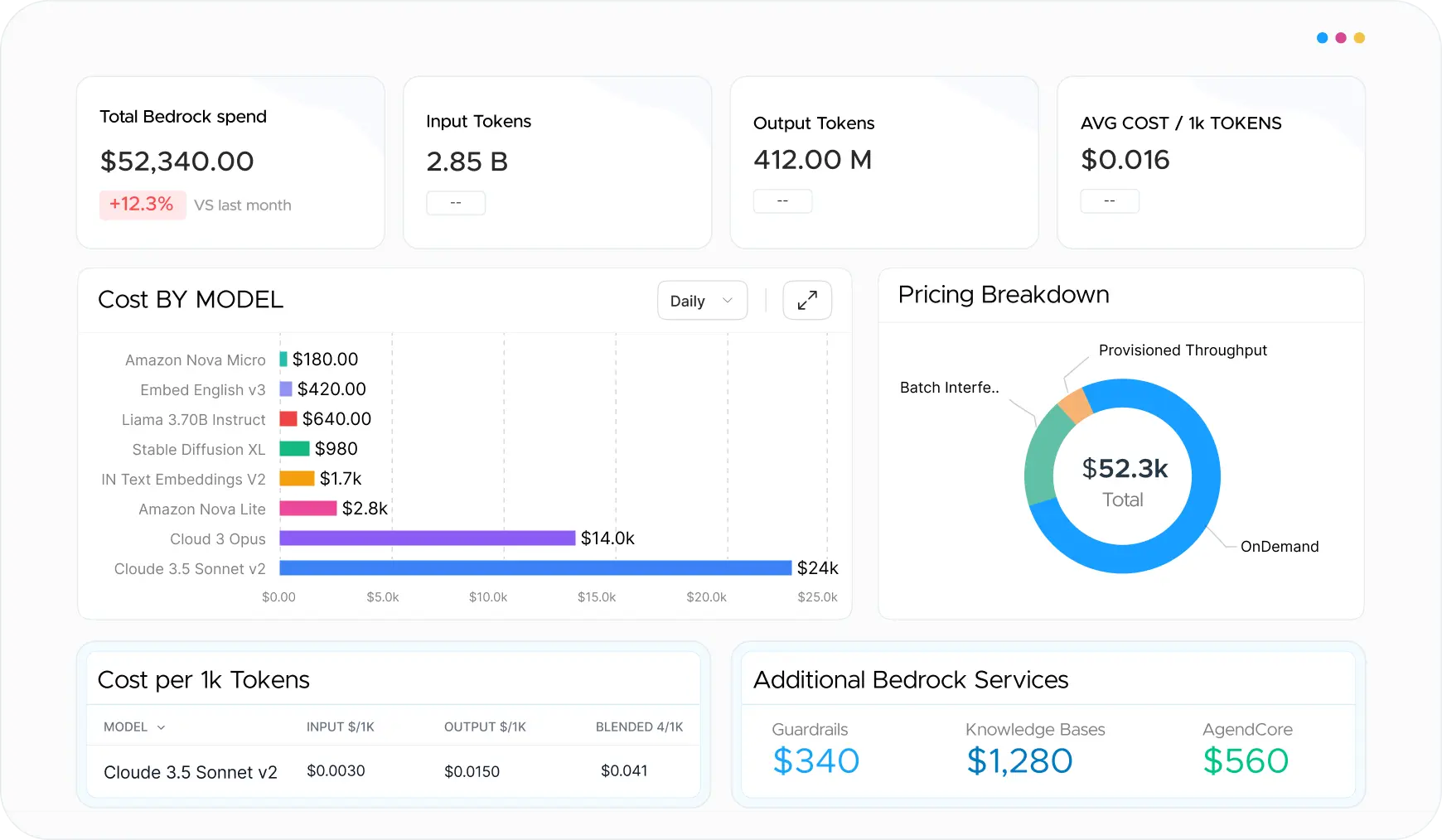The width and height of the screenshot is (1442, 840).
Task: Select the Amazon Nova Lite pink bar
Action: click(308, 509)
